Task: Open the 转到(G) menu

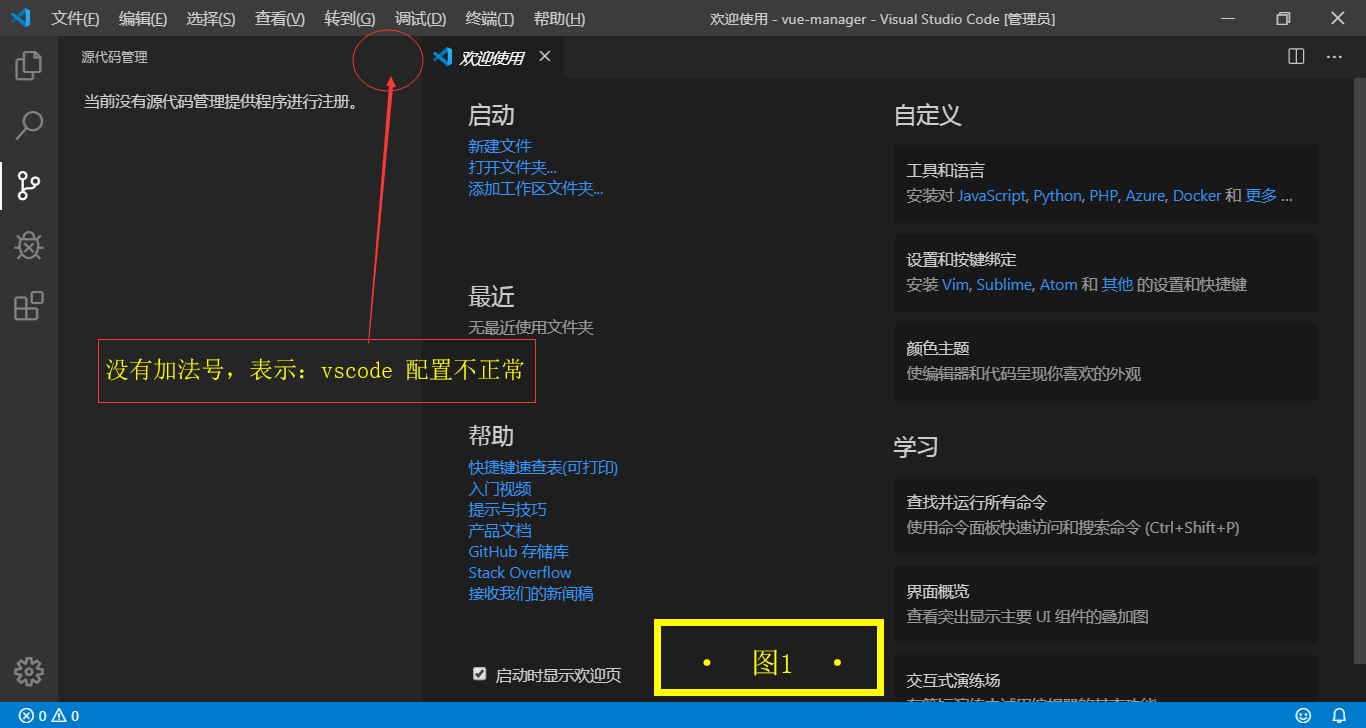Action: click(x=350, y=19)
